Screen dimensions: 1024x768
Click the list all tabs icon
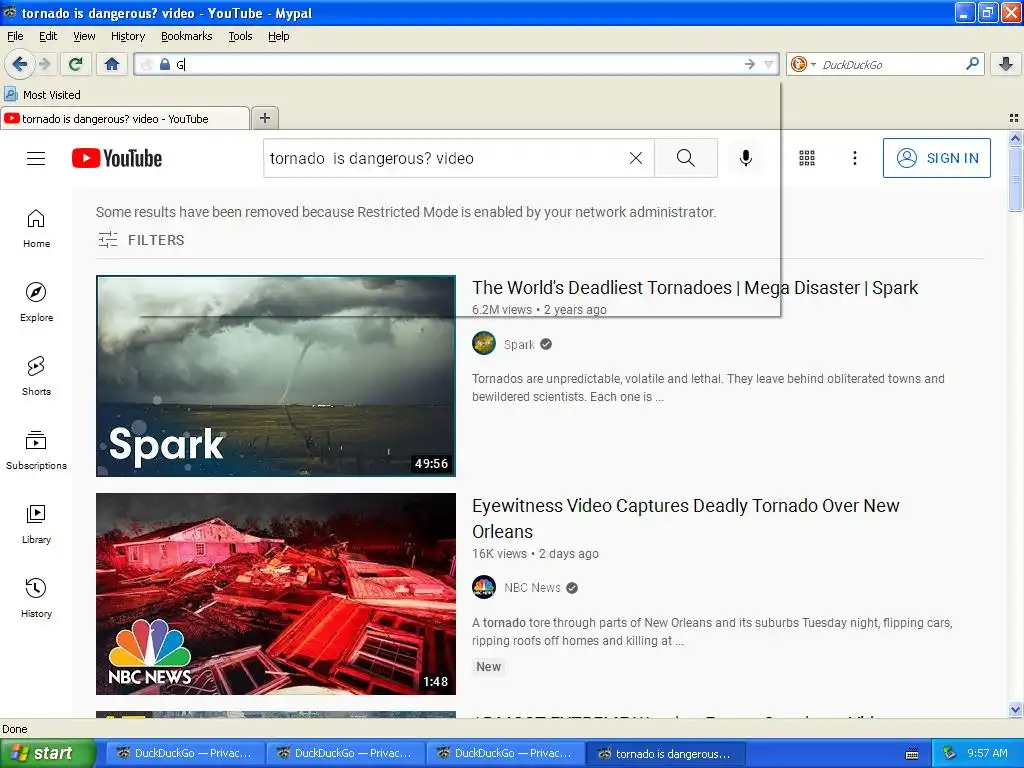pyautogui.click(x=1014, y=118)
